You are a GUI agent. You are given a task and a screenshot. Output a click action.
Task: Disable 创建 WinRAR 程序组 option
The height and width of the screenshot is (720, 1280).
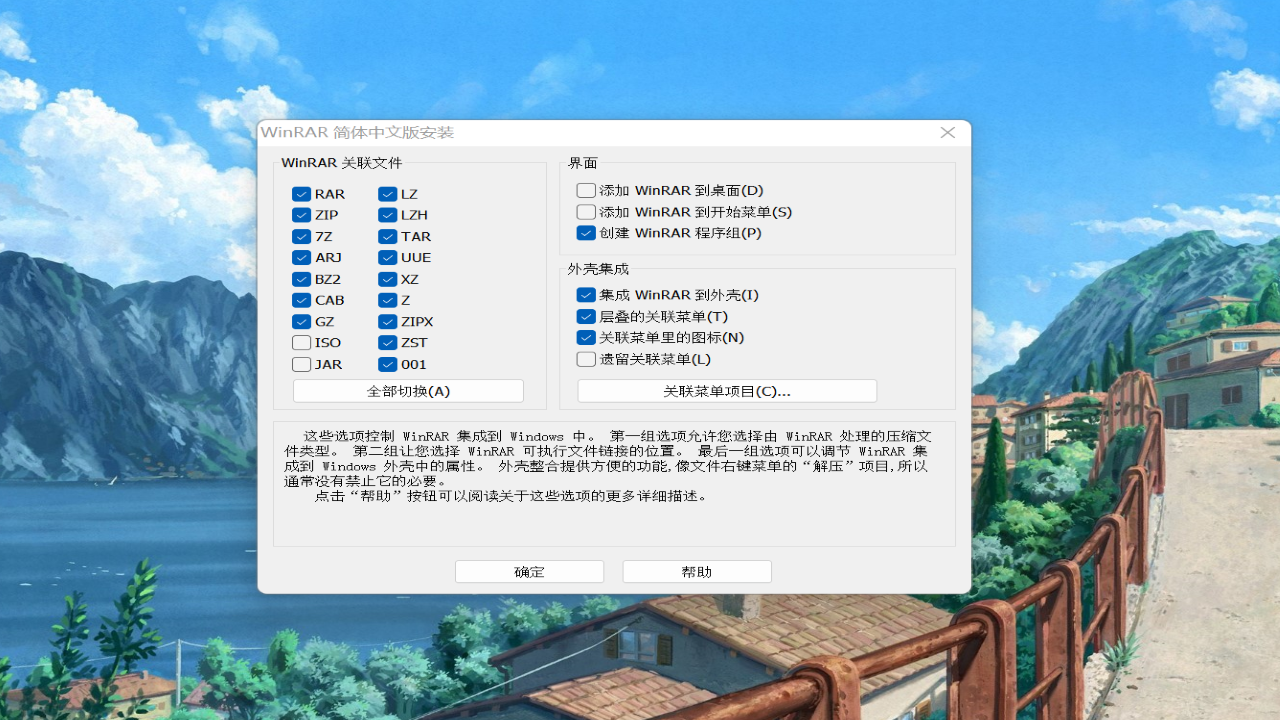coord(585,232)
